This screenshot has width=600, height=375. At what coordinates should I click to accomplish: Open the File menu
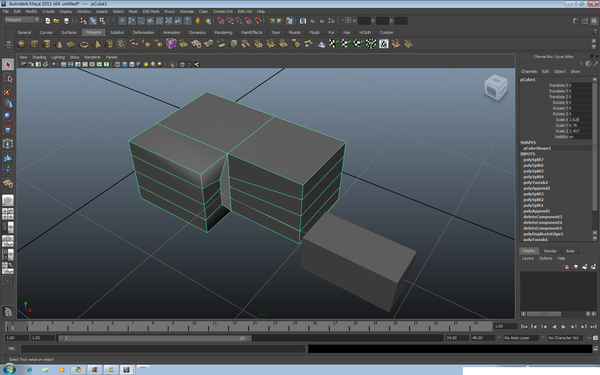(6, 11)
